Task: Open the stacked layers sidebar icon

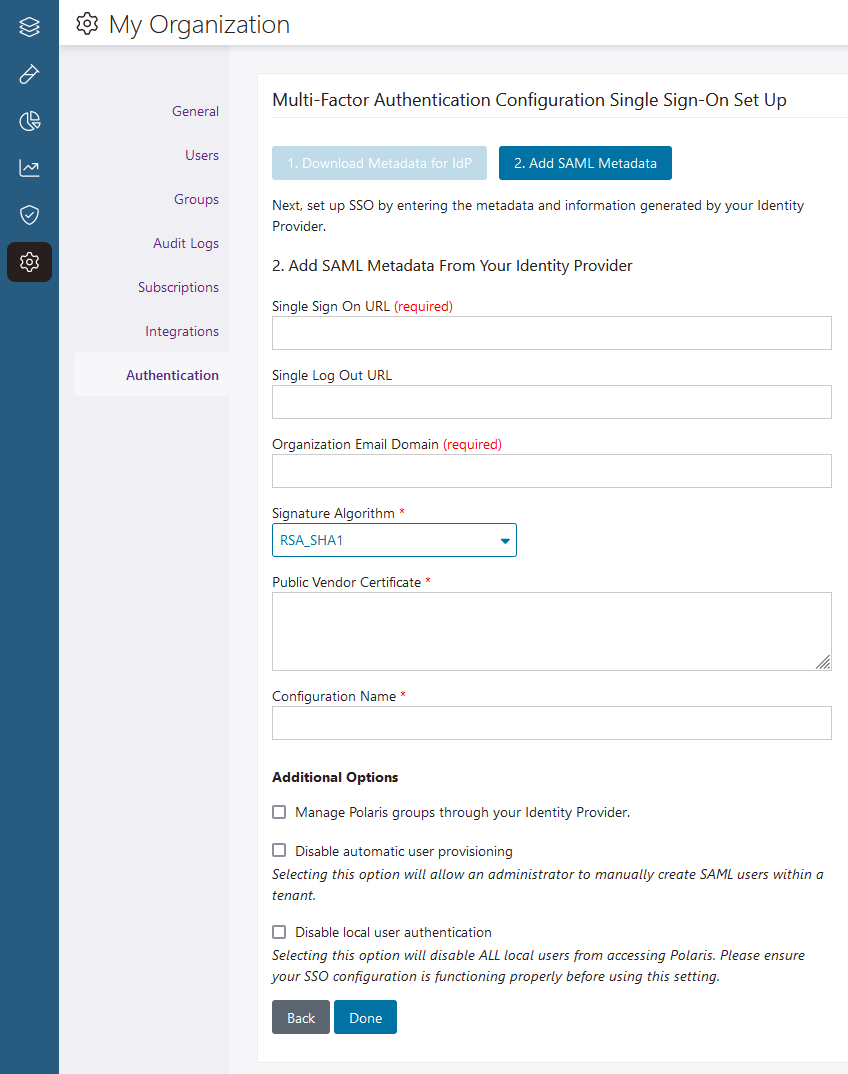Action: (29, 27)
